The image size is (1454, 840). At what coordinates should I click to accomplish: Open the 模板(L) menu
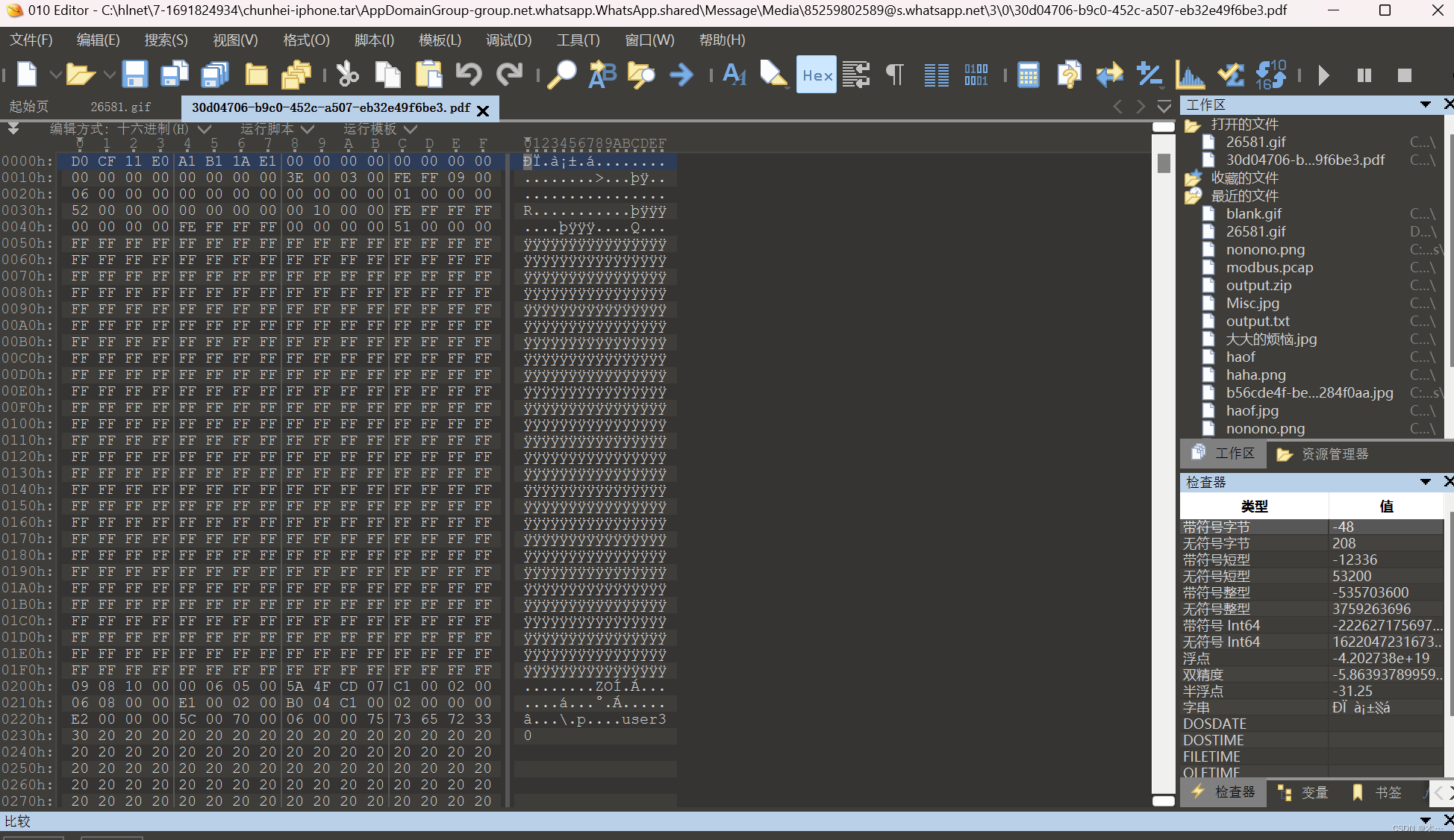[440, 40]
